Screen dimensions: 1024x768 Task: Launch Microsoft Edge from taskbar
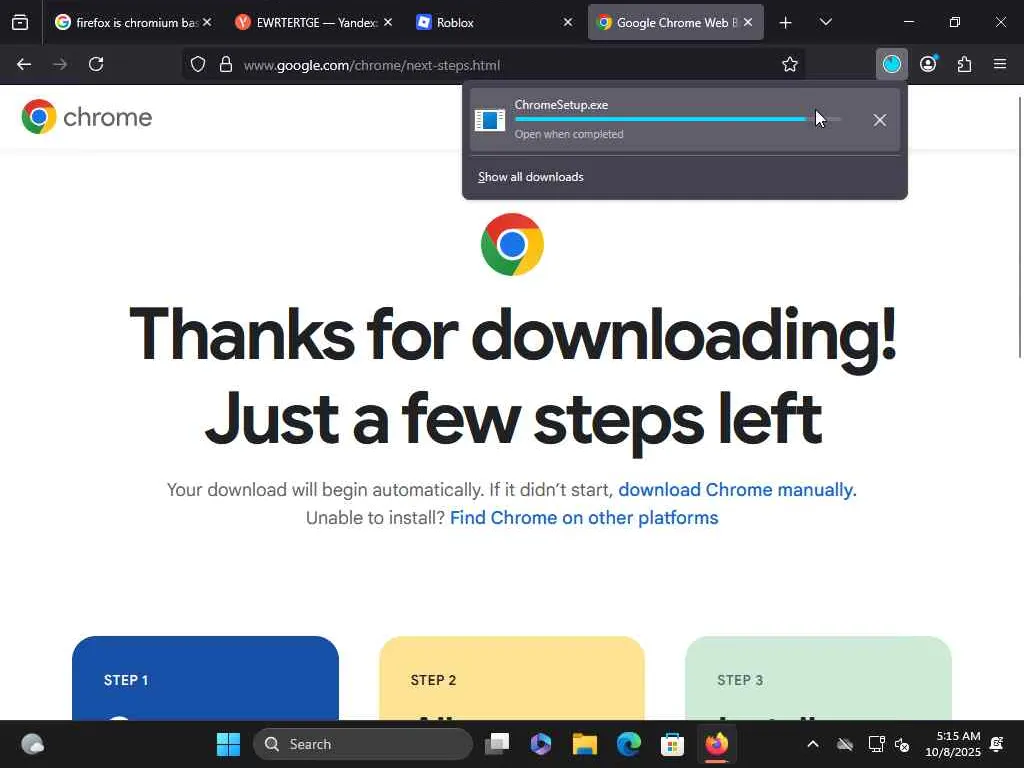[x=628, y=744]
